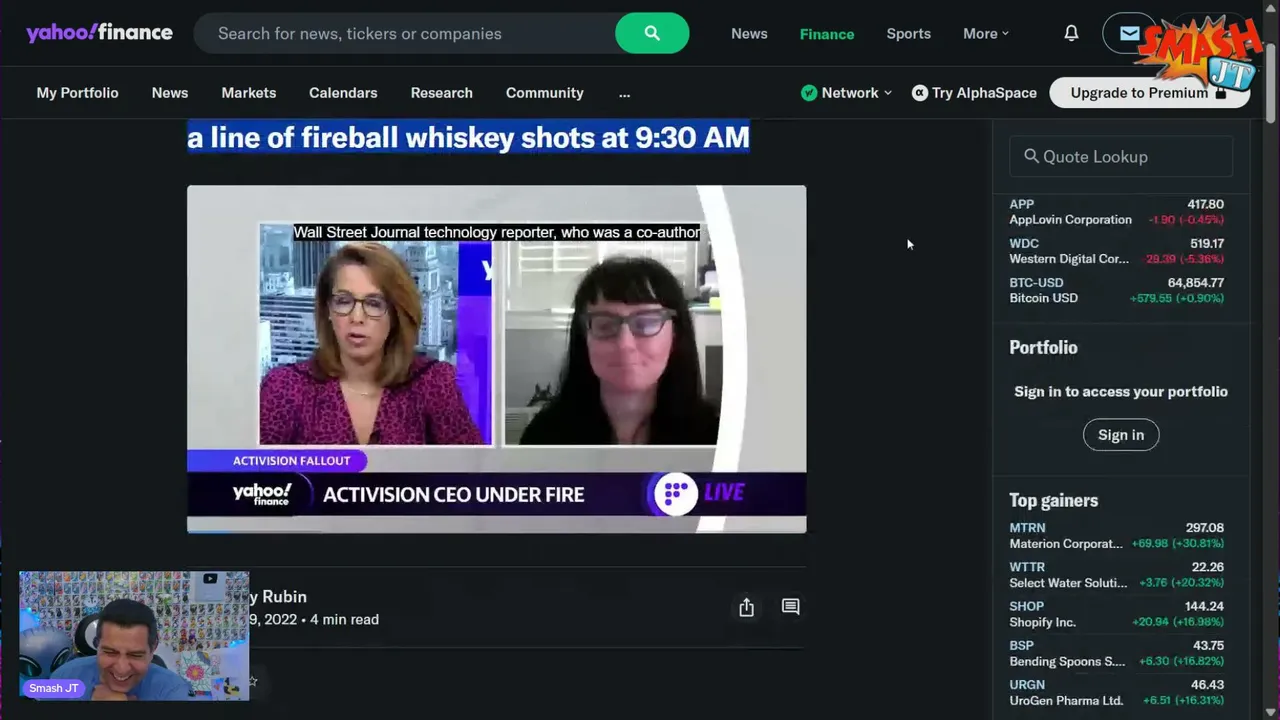Click the Portfolio heading
Viewport: 1280px width, 720px height.
click(1043, 347)
